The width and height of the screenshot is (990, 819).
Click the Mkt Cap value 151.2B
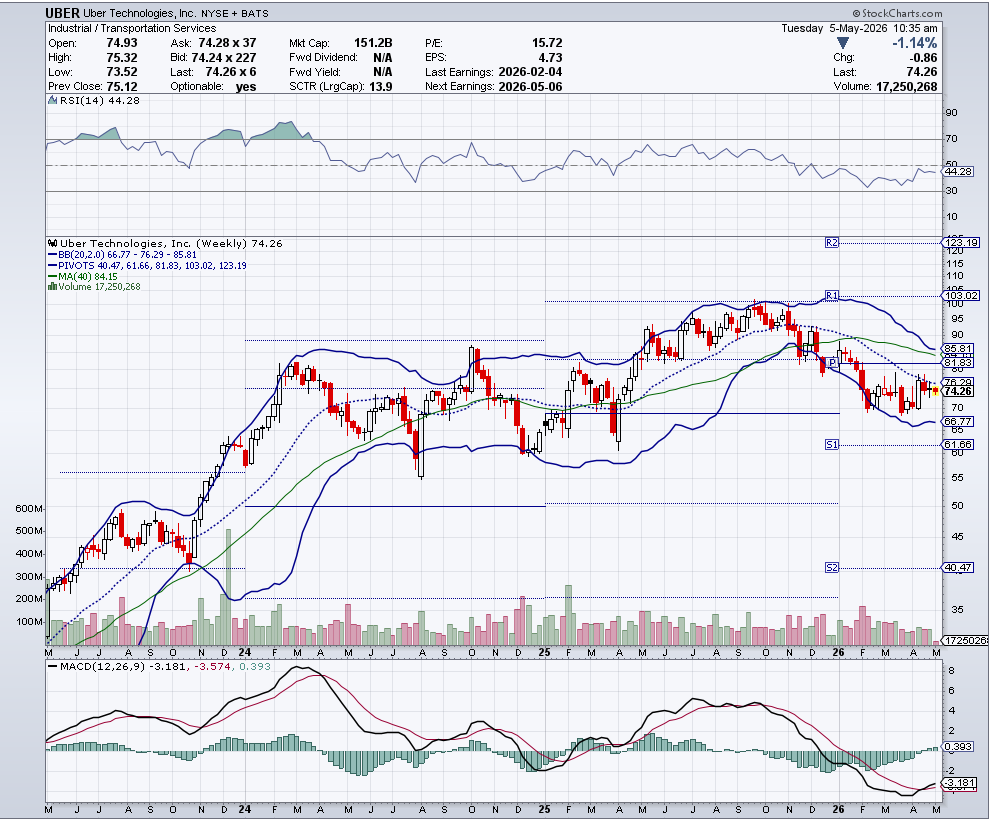[373, 43]
